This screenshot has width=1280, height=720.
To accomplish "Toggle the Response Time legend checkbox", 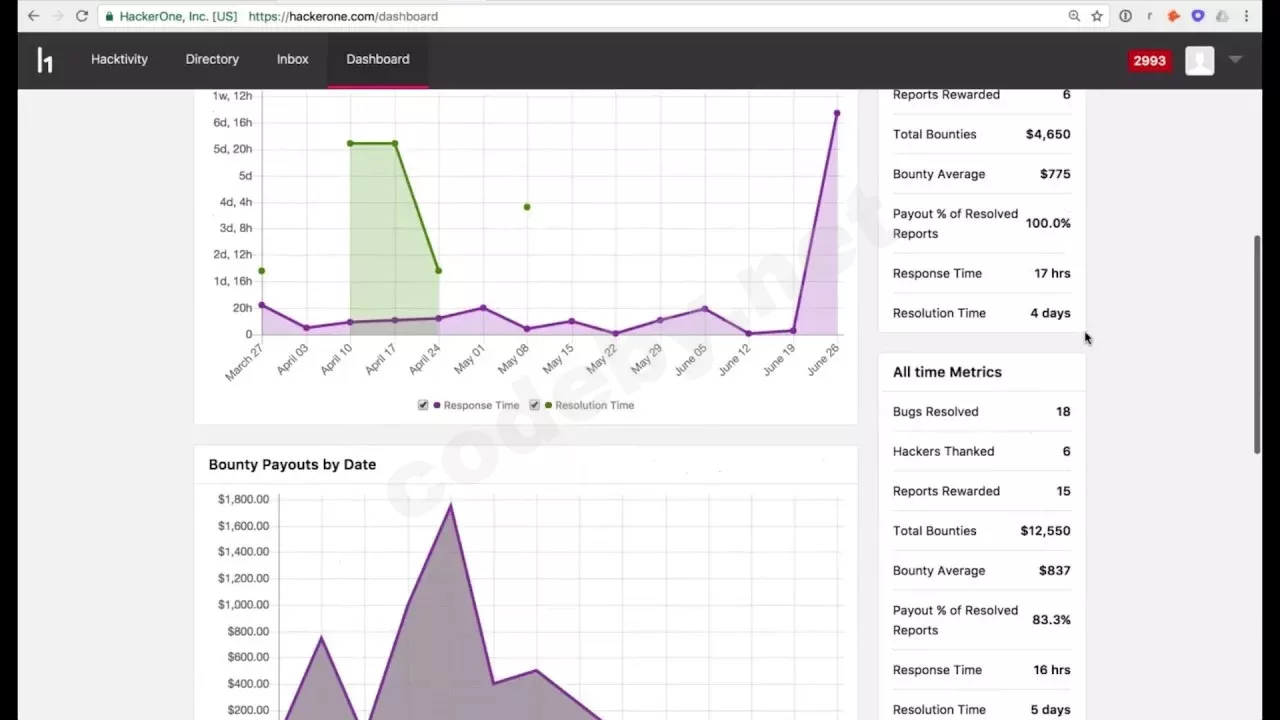I will pos(423,405).
